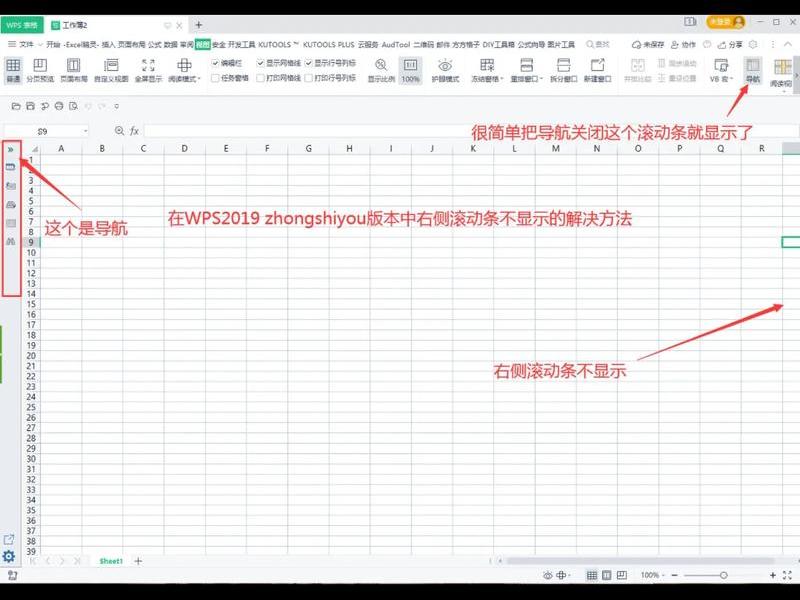Open the 图片工具 picture tools tab
The width and height of the screenshot is (800, 600).
click(561, 44)
